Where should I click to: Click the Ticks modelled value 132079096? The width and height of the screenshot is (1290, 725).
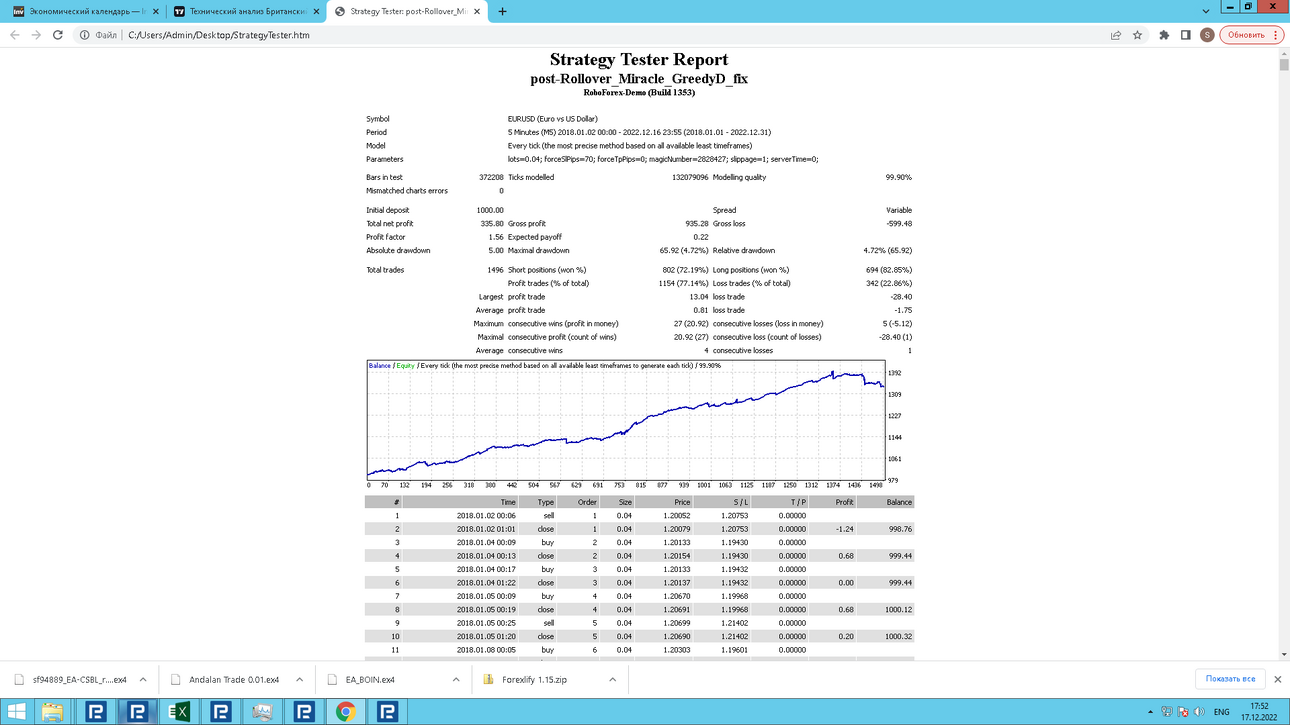click(691, 177)
